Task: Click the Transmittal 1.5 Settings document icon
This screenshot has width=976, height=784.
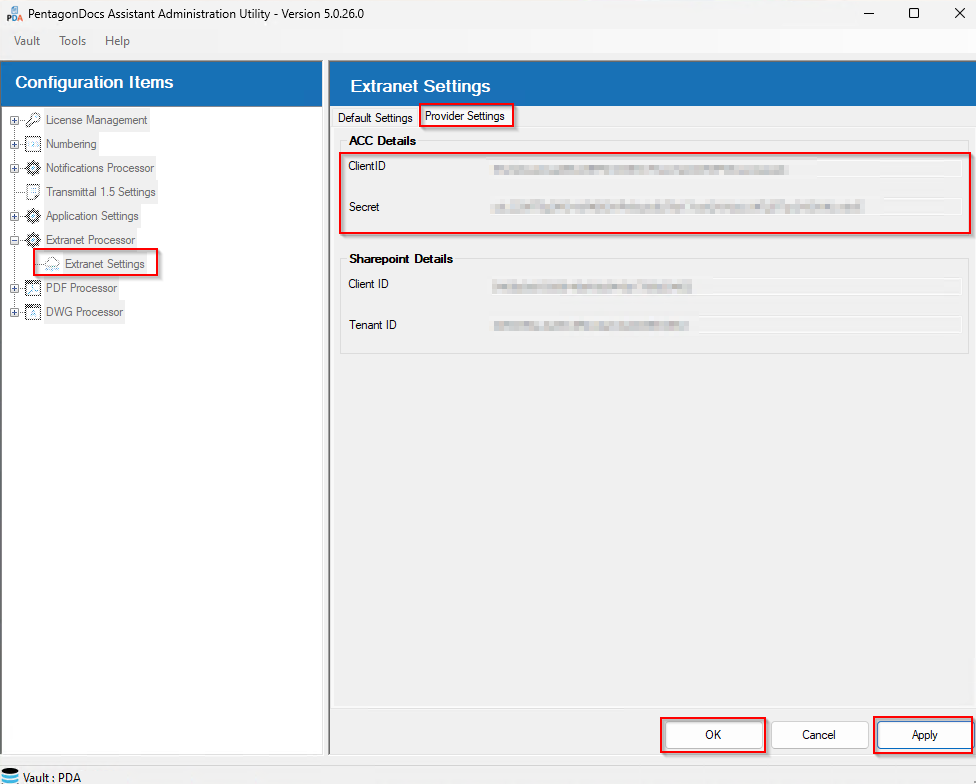Action: 33,192
